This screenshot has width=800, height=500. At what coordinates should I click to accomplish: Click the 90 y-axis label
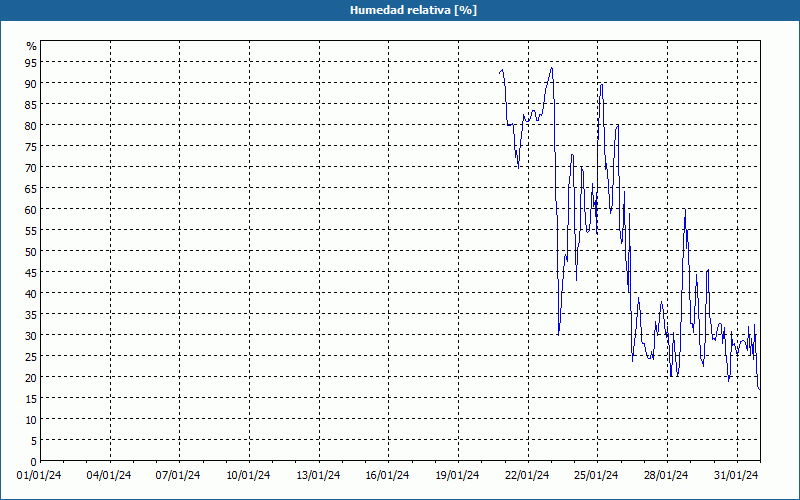pos(31,83)
